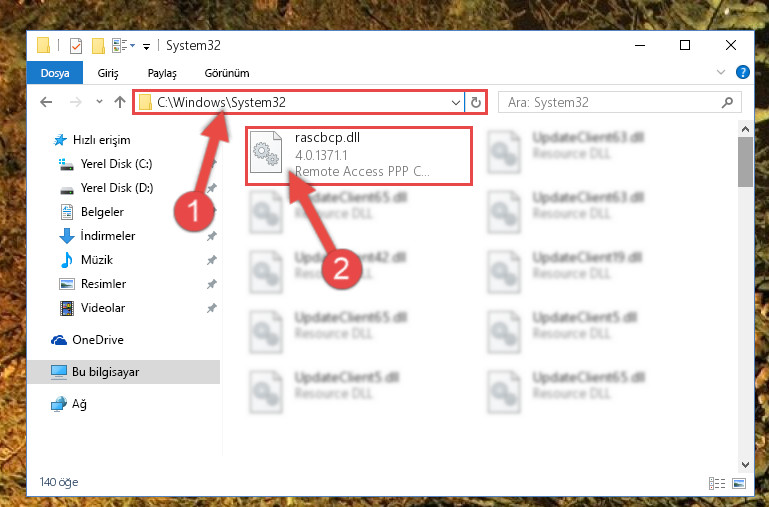Open the quick access toolbar customize dropdown

[x=146, y=47]
